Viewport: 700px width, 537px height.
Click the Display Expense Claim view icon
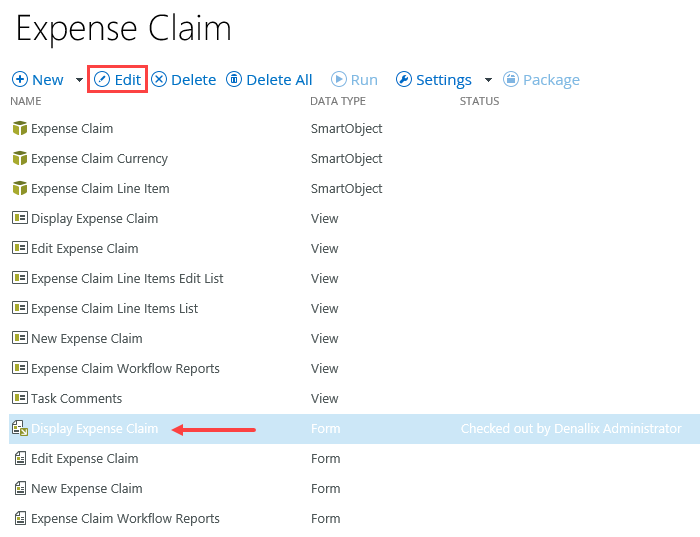pos(19,218)
